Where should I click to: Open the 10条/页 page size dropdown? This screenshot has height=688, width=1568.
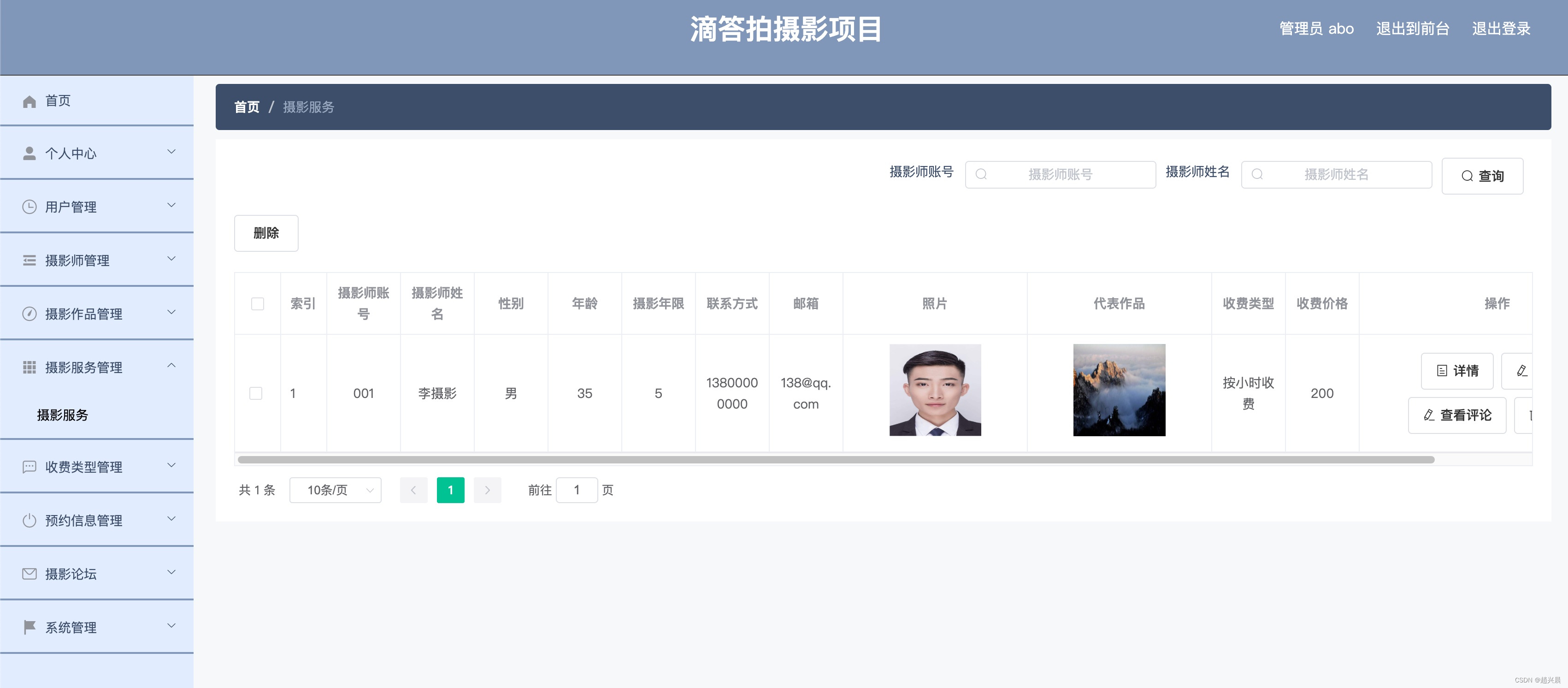[x=336, y=490]
